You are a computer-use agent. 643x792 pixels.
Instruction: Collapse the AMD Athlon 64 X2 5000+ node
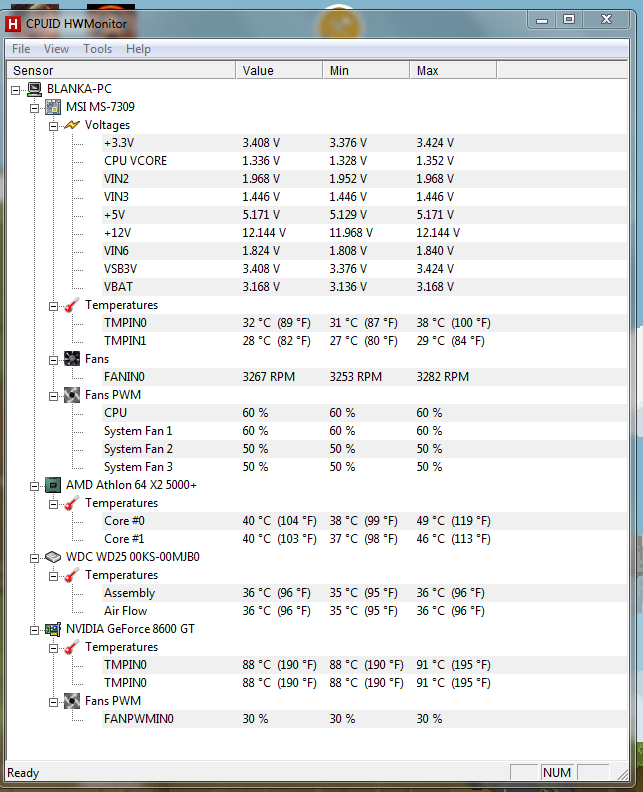[35, 485]
